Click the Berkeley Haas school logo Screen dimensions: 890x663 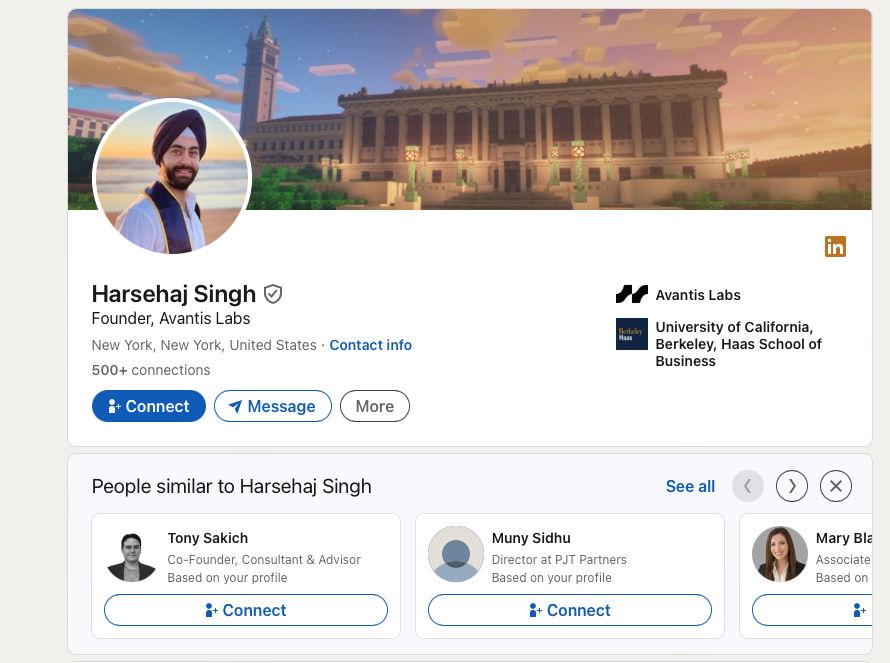(x=632, y=333)
